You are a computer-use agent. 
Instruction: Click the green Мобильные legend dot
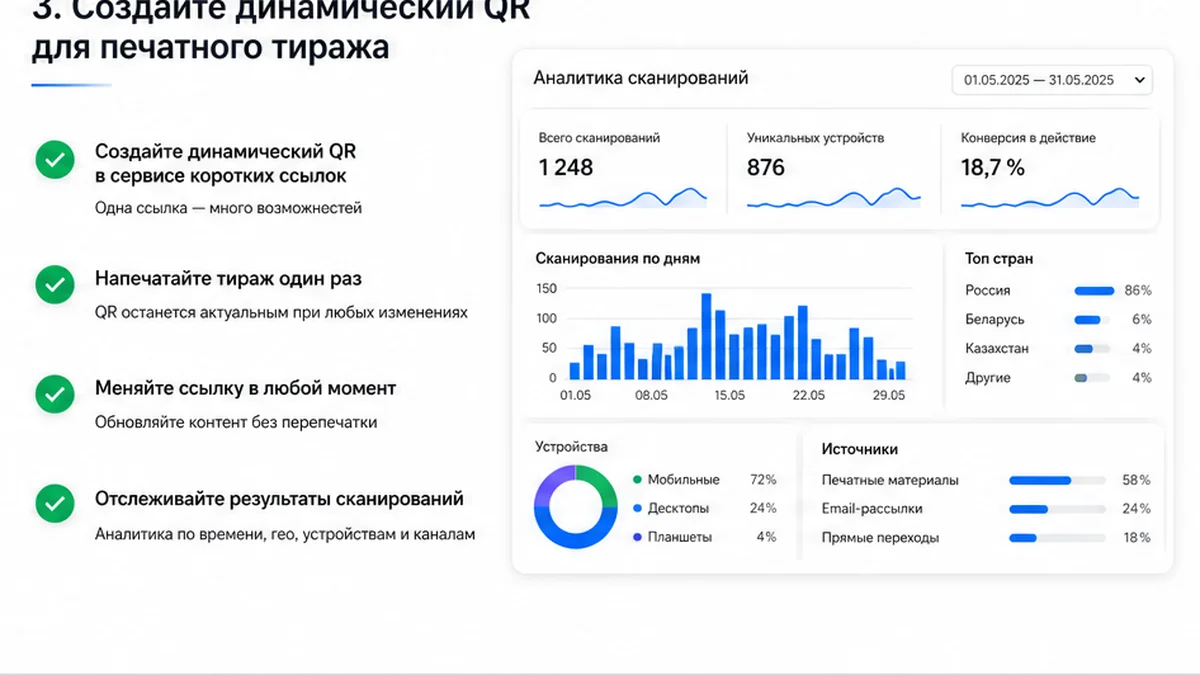637,480
